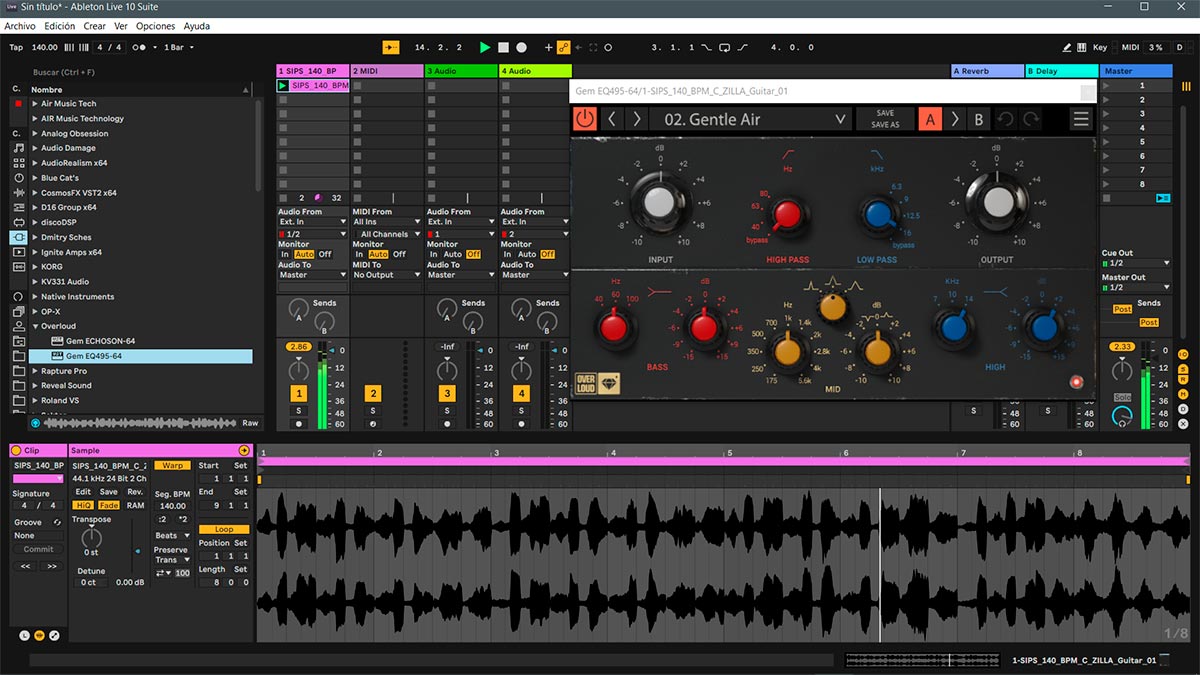Solo track 2 with its S button
Screen dimensions: 1200x675
372,411
